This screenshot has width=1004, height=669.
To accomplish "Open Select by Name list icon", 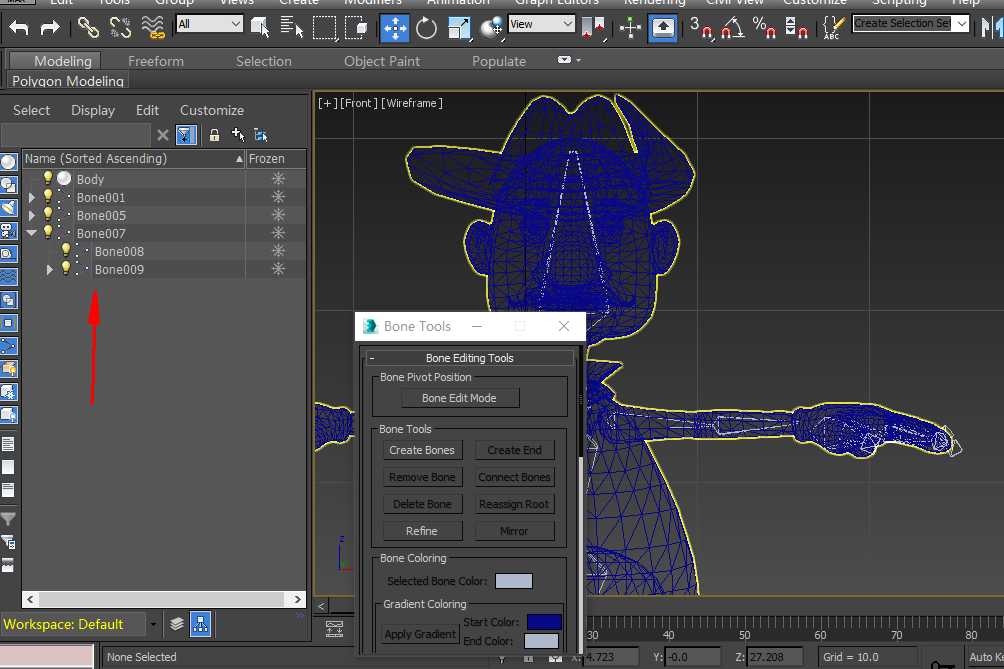I will [x=291, y=28].
